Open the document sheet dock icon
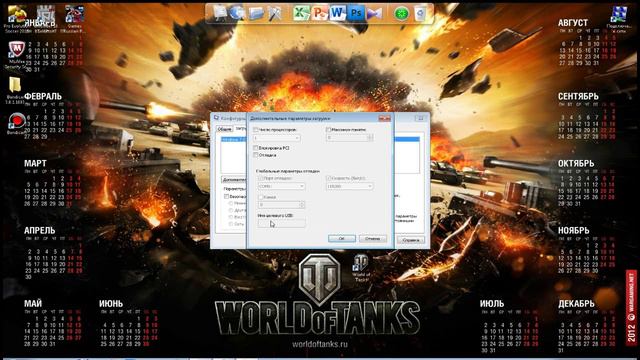 pos(220,13)
